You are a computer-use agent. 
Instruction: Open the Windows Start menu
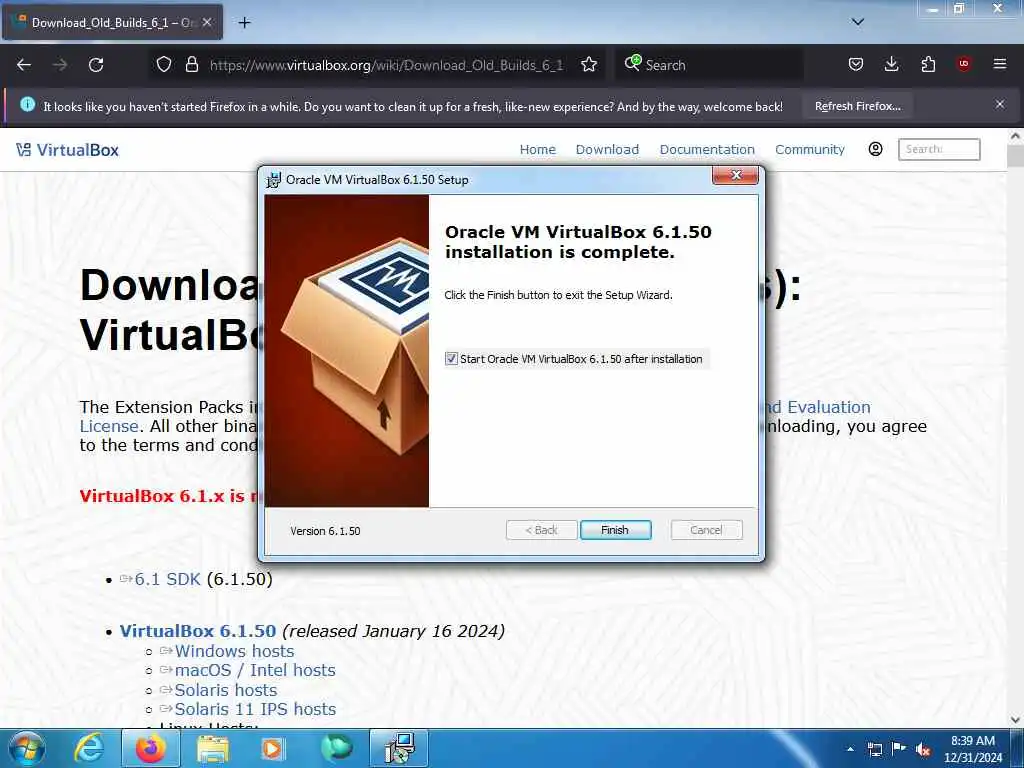tap(26, 748)
